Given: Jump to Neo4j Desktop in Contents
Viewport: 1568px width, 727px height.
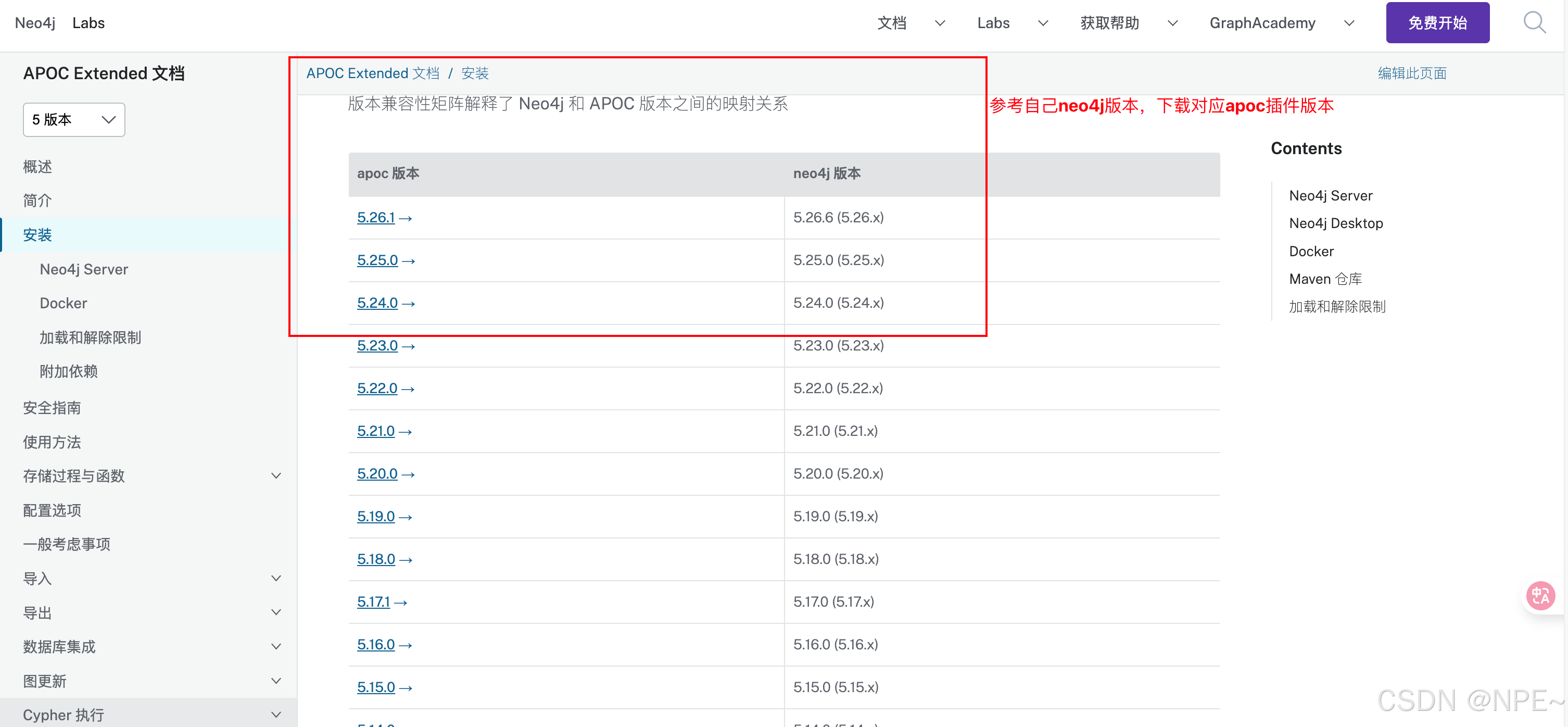Looking at the screenshot, I should tap(1335, 223).
